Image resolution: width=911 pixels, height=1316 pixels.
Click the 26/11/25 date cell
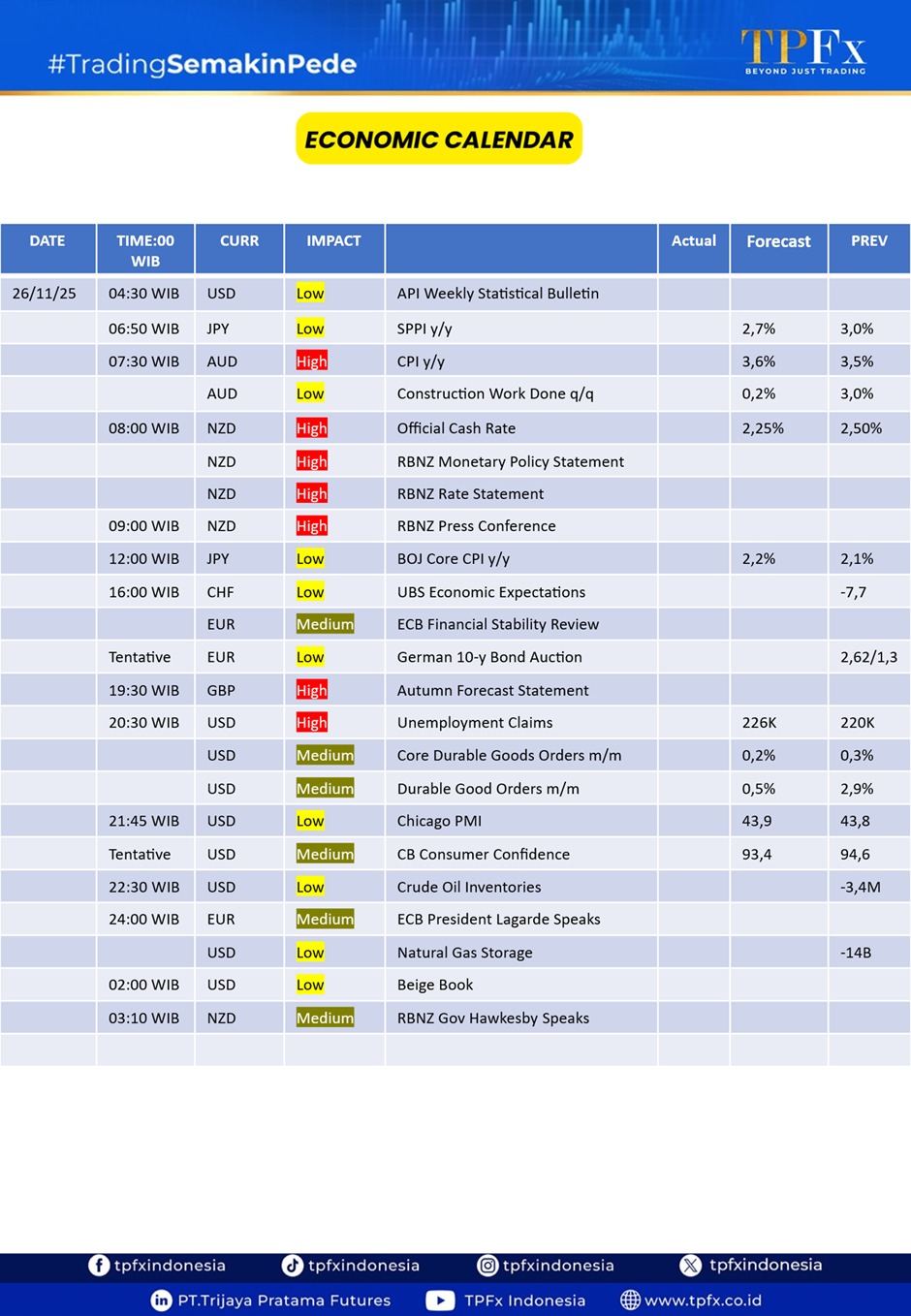(45, 294)
